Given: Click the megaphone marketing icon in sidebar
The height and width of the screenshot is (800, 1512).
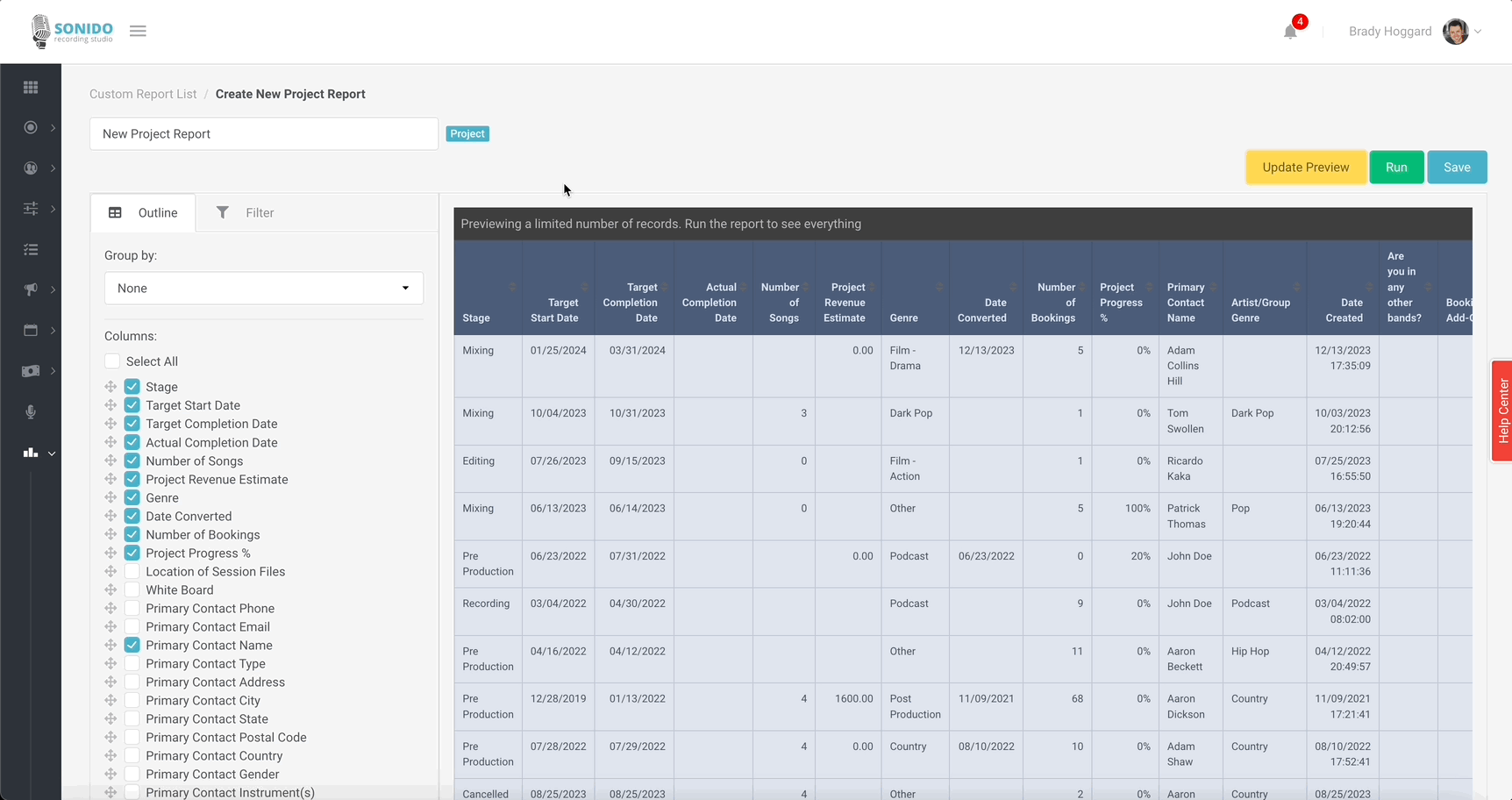Looking at the screenshot, I should (31, 289).
